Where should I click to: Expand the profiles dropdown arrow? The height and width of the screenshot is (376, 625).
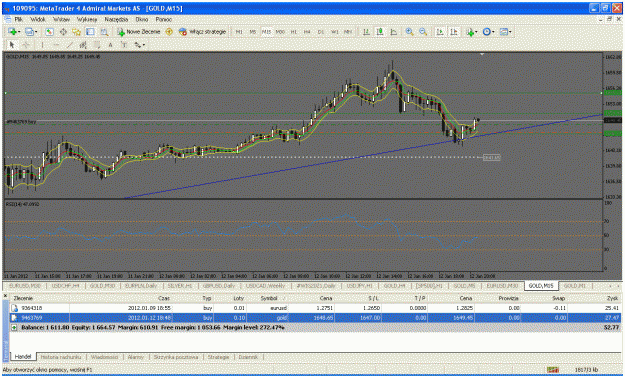(x=36, y=32)
